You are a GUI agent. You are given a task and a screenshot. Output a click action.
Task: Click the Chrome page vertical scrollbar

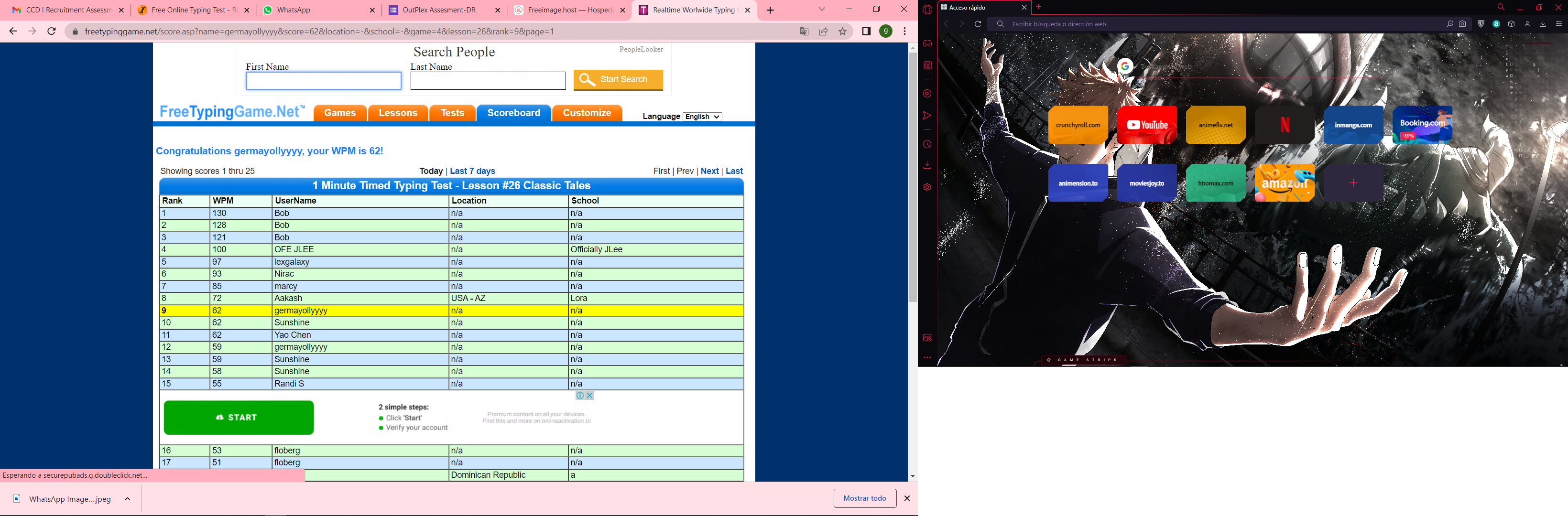tap(912, 176)
